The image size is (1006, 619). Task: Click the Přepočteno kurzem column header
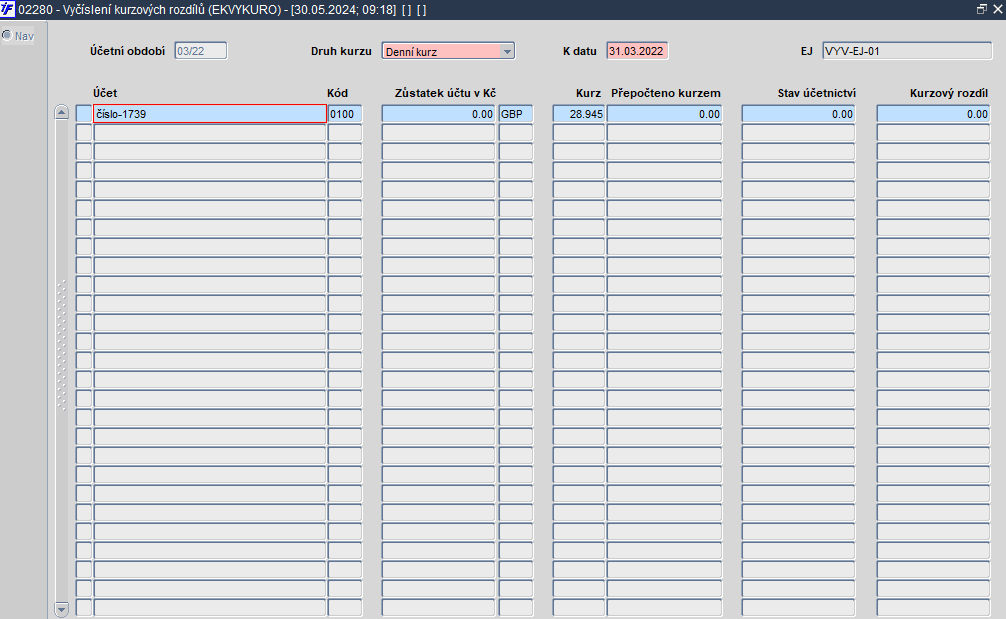tap(666, 93)
